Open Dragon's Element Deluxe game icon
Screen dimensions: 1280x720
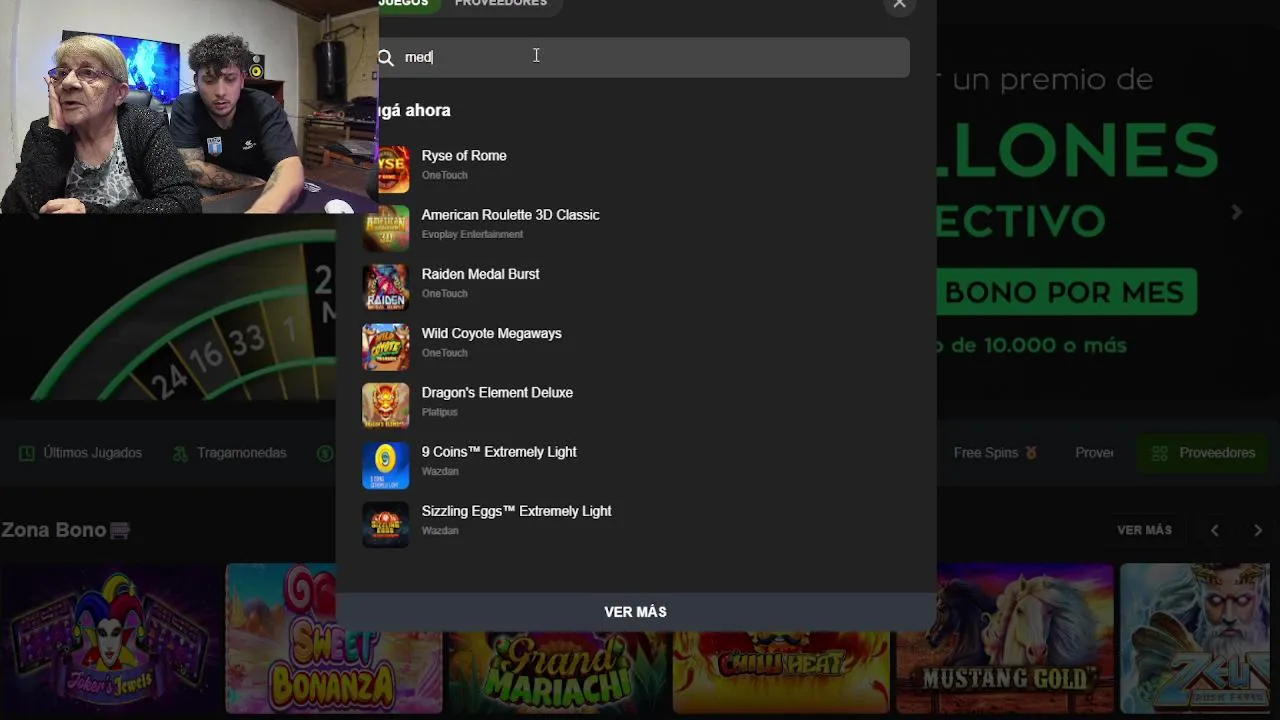tap(386, 406)
